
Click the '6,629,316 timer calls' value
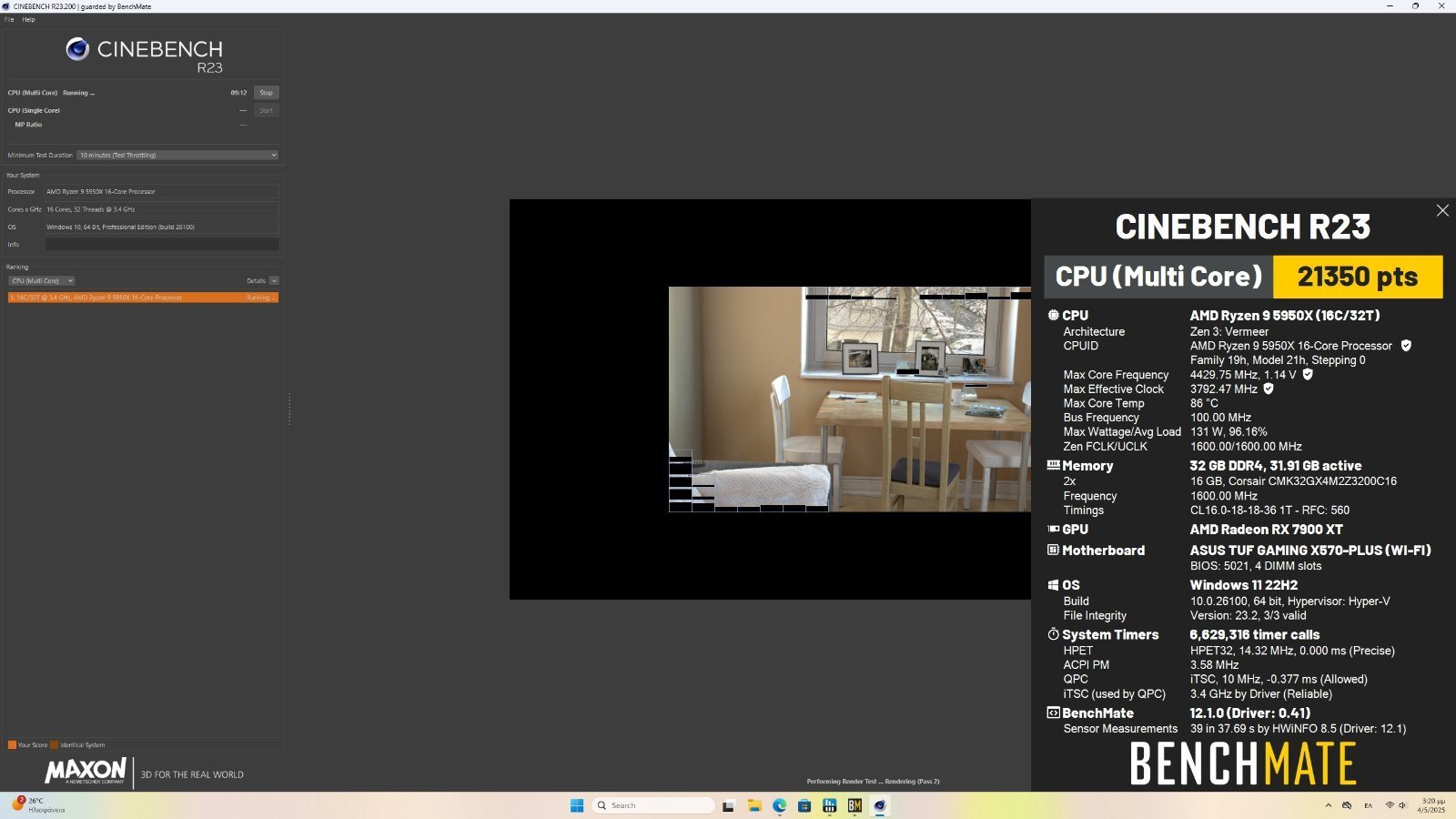click(x=1254, y=634)
